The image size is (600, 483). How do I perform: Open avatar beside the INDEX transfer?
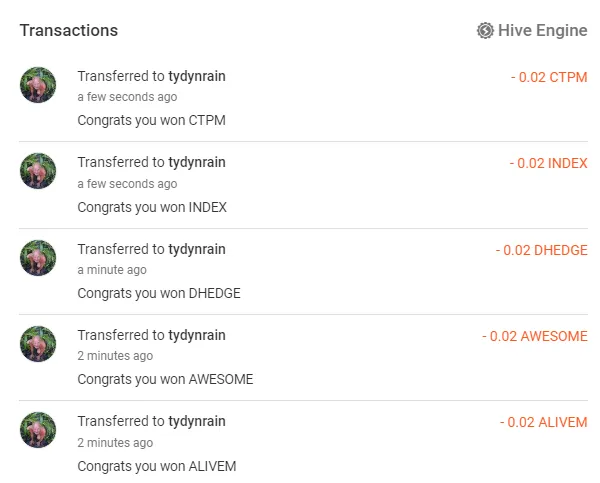pos(38,171)
